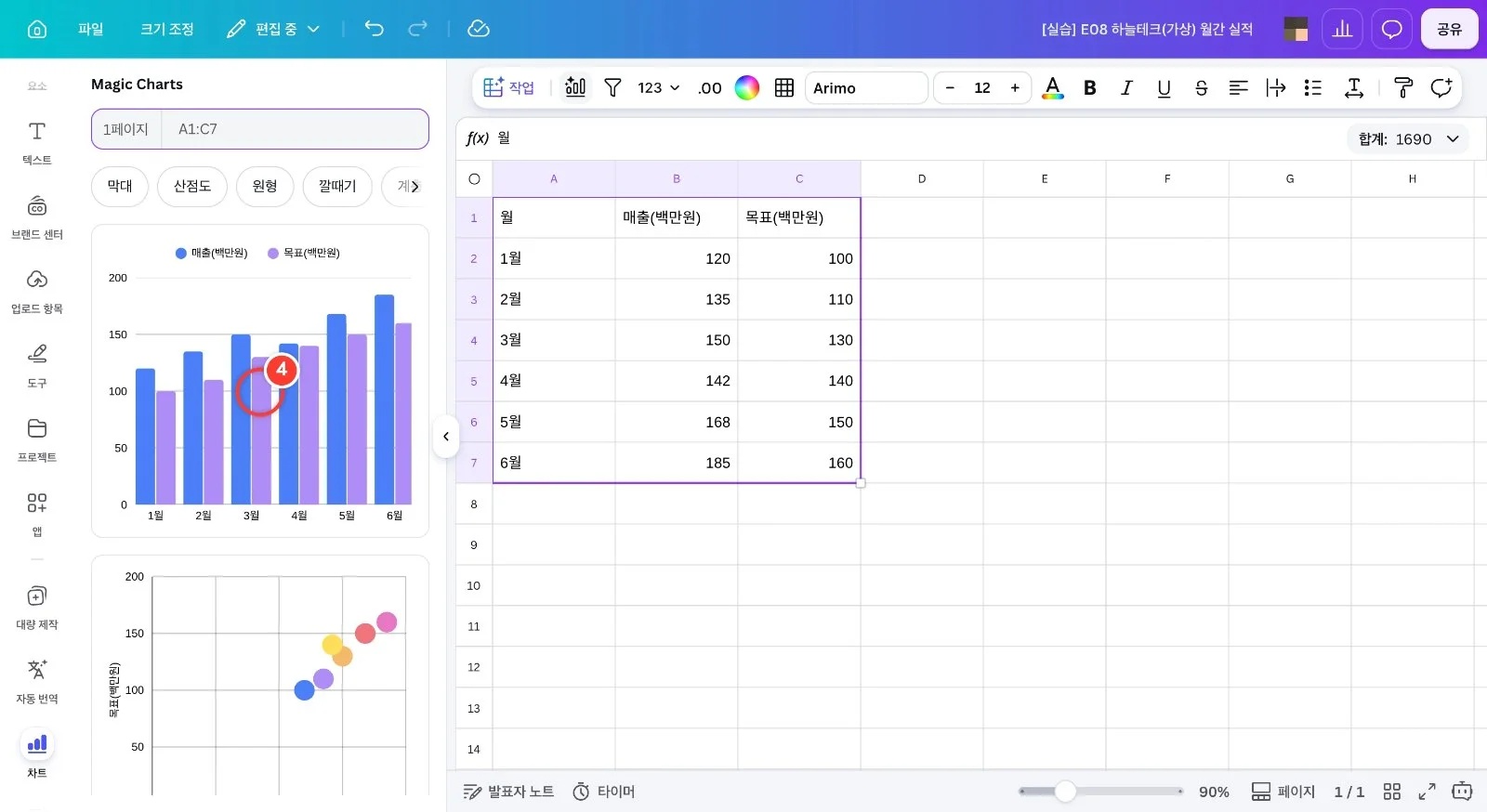Open the 123 number format dropdown
1487x812 pixels.
pyautogui.click(x=658, y=87)
